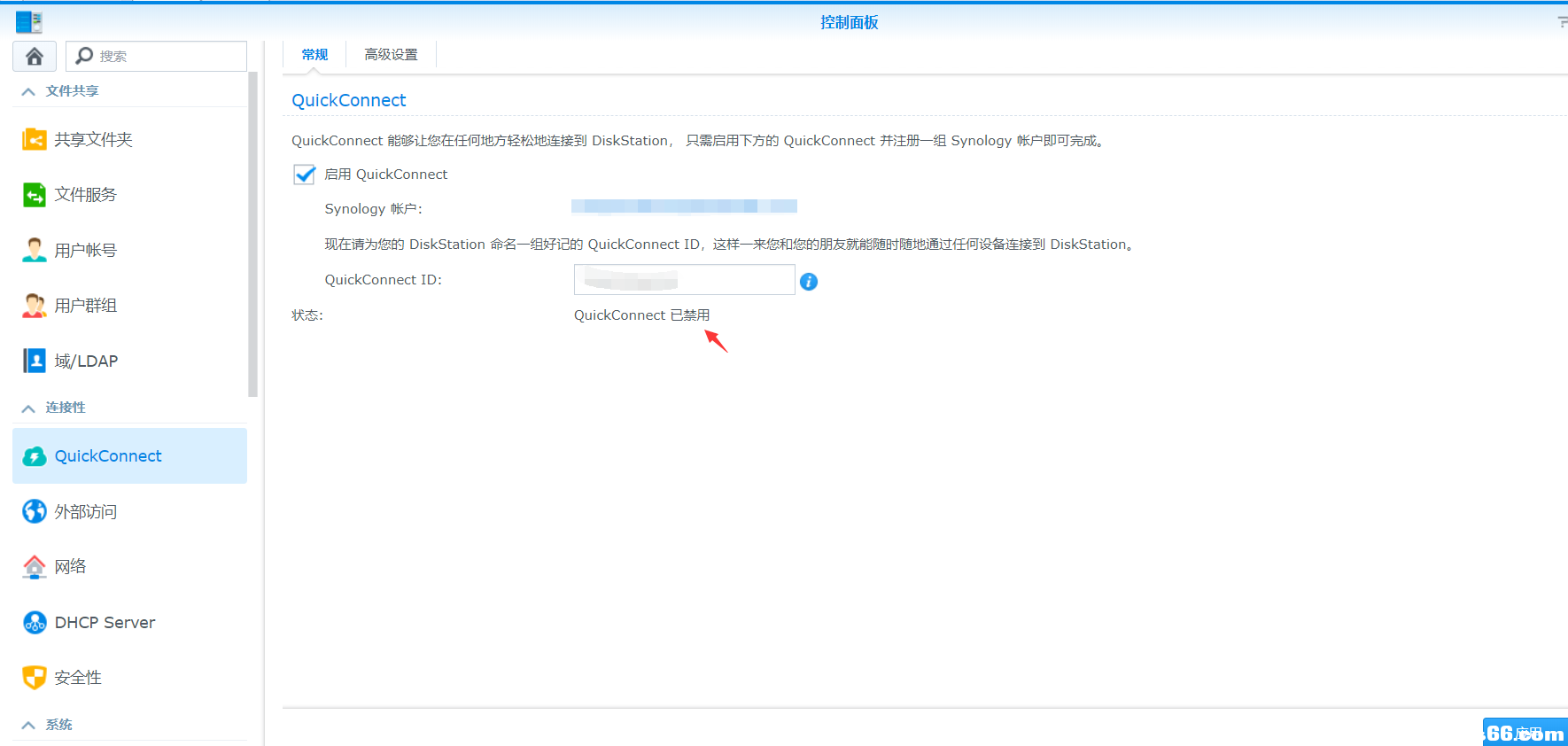
Task: Select 用户群组 label in sidebar
Action: (x=85, y=306)
